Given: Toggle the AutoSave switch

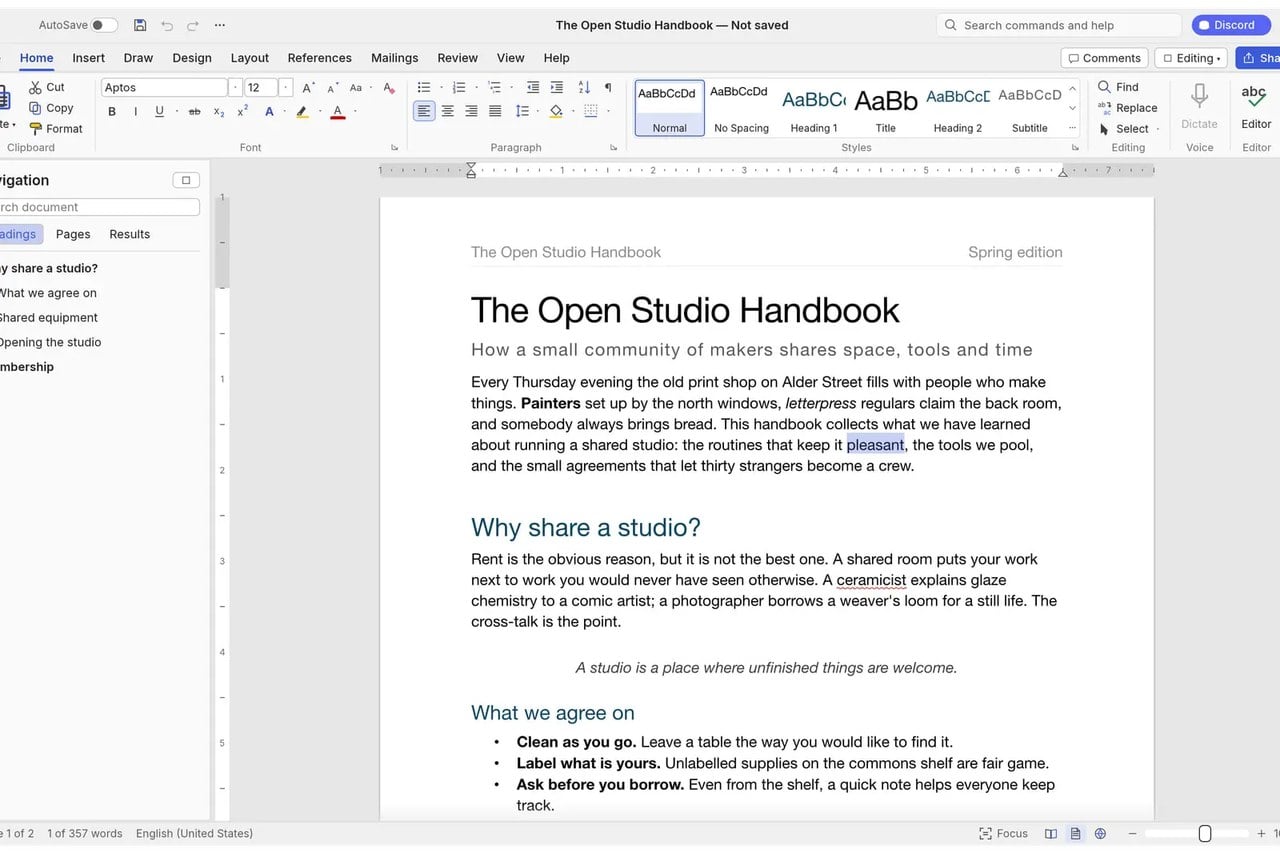Looking at the screenshot, I should (x=105, y=25).
